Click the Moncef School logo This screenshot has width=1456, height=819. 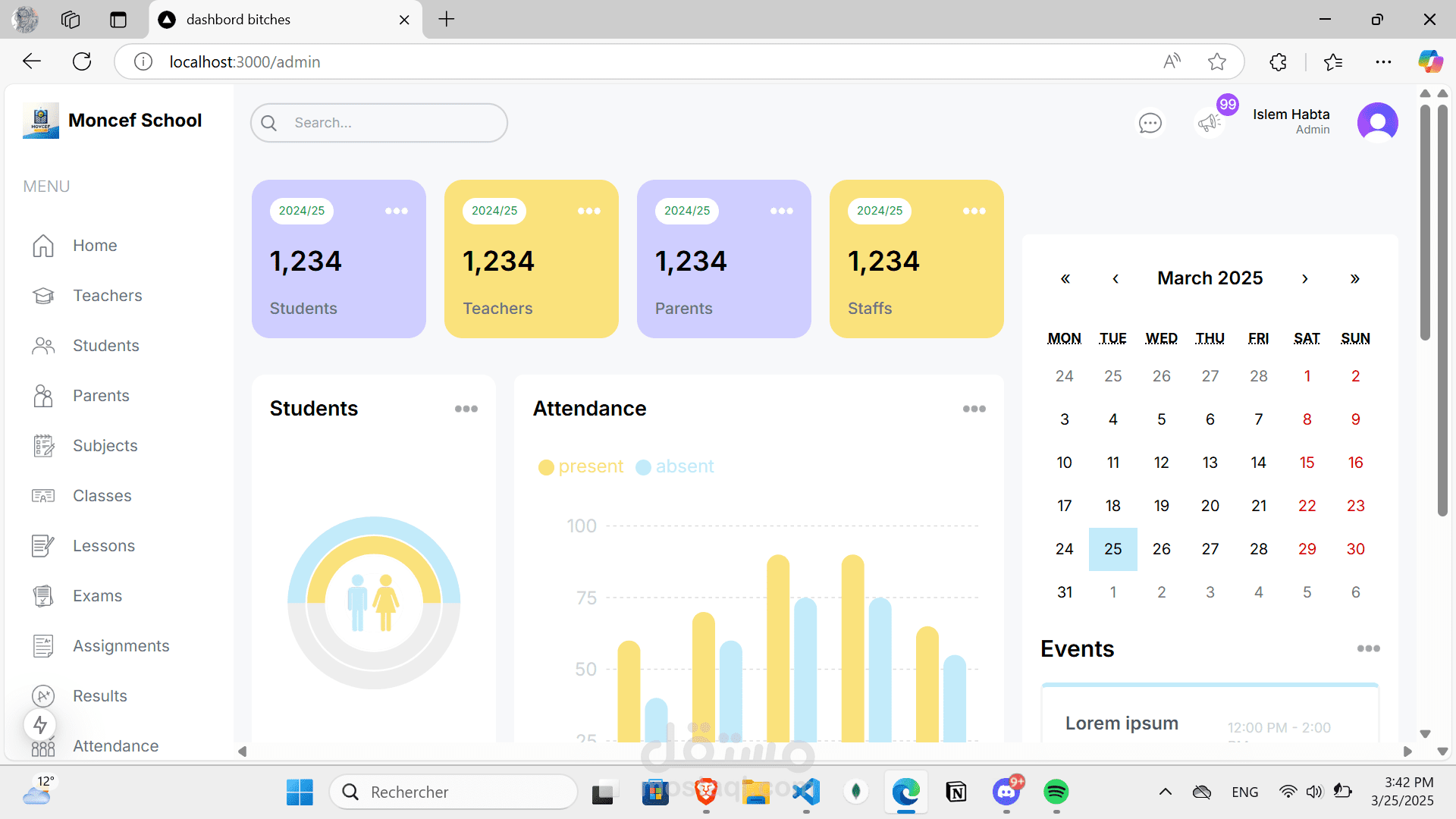point(41,121)
